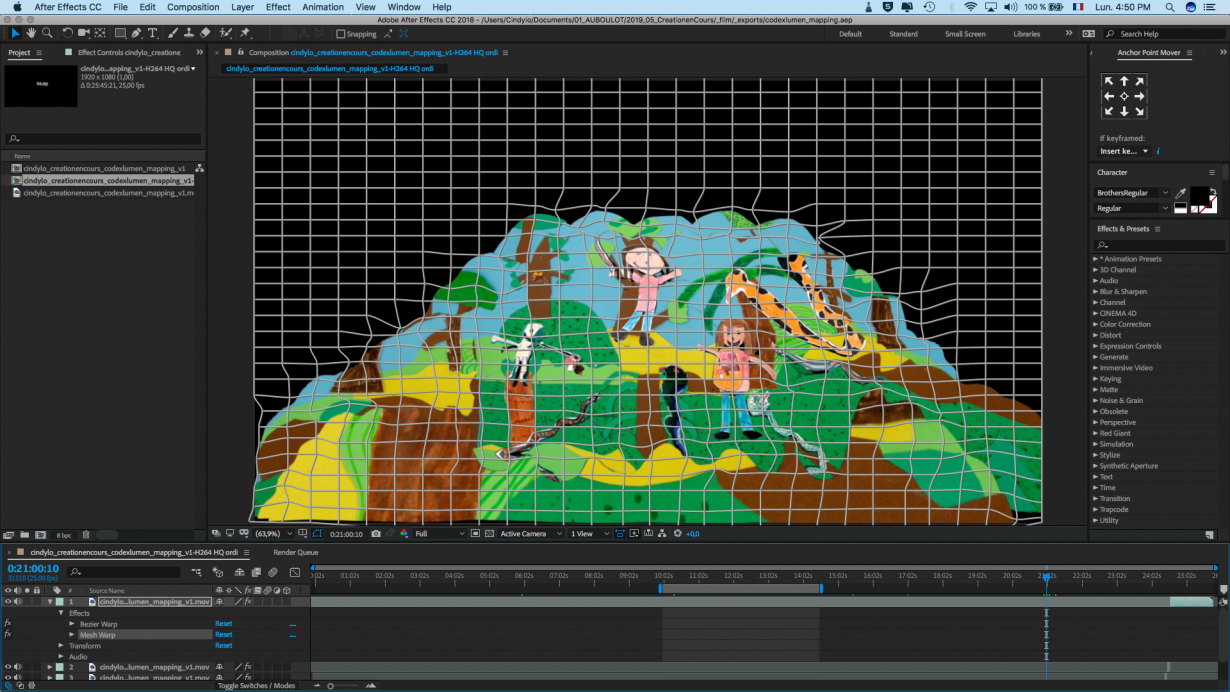Switch to the Render Queue tab
Screen dimensions: 1230x692
pos(296,552)
